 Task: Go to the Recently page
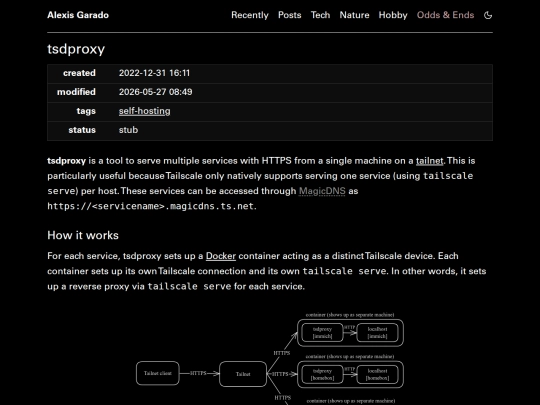click(250, 15)
